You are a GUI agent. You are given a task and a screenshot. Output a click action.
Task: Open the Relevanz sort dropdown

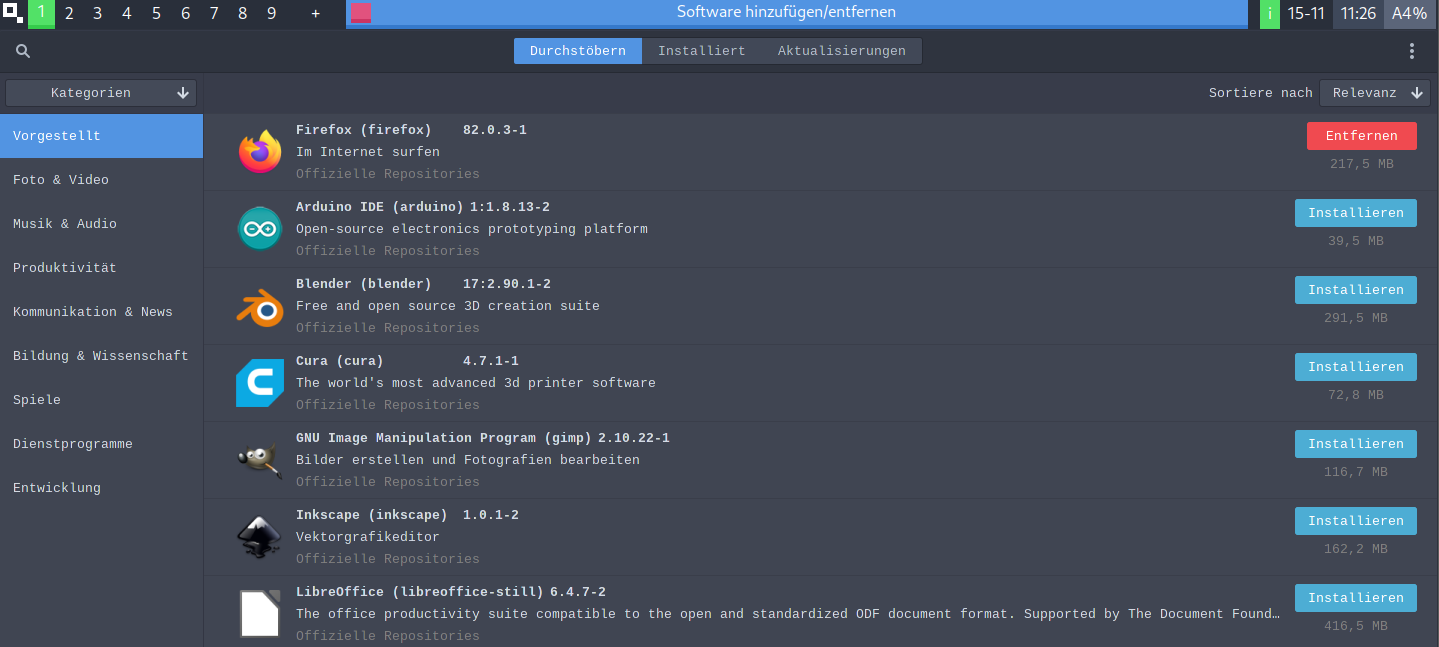pyautogui.click(x=1377, y=93)
